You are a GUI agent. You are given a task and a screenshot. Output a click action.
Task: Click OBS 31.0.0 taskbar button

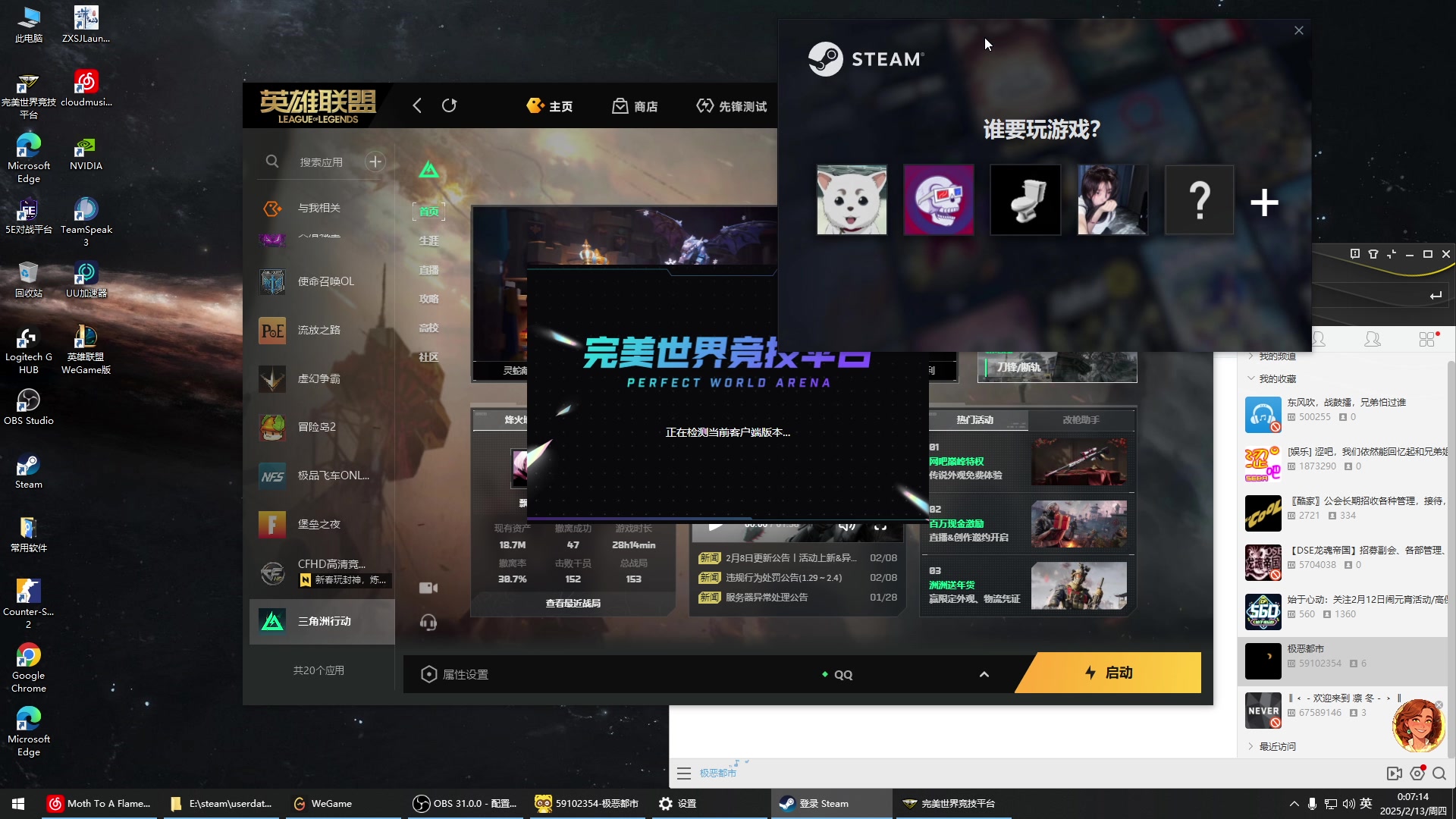coord(465,804)
